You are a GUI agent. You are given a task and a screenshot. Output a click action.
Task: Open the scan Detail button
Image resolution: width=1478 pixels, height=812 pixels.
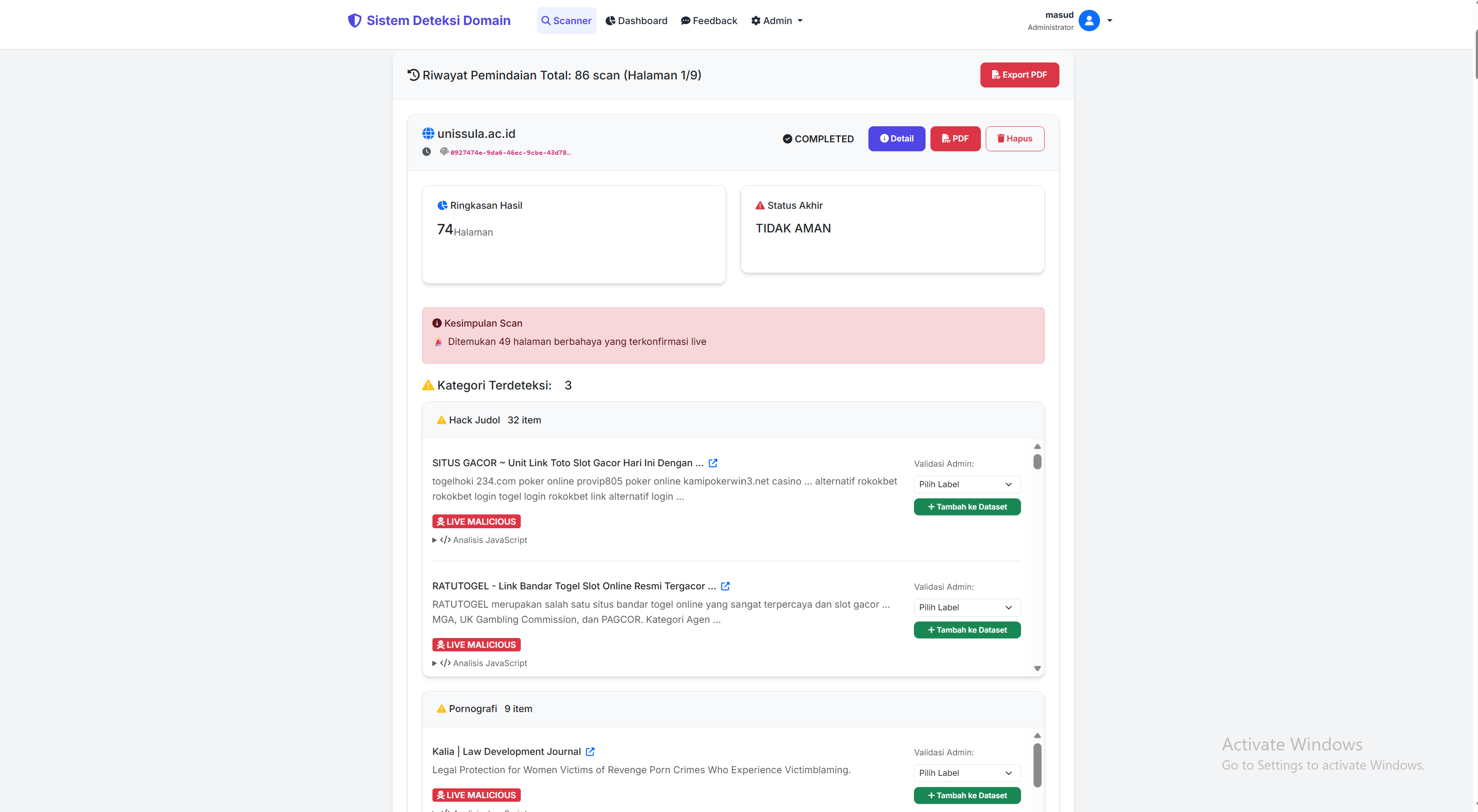click(x=896, y=139)
